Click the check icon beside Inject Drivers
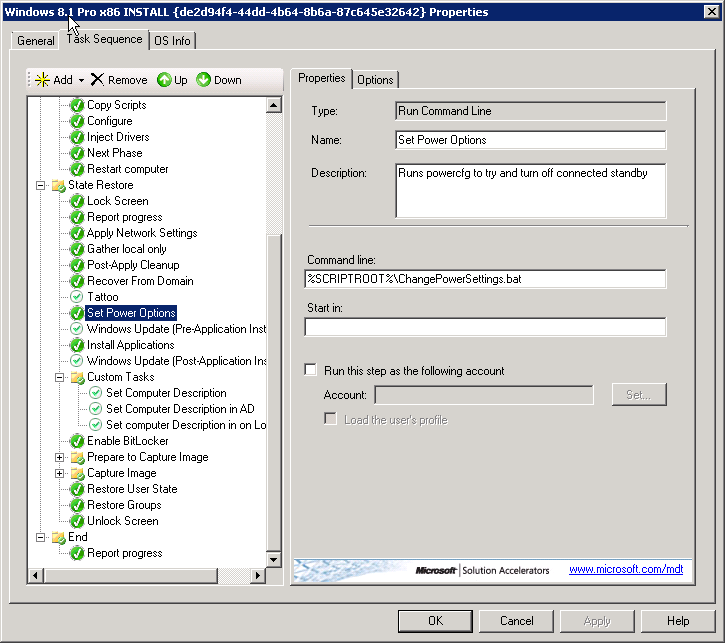 pos(77,137)
